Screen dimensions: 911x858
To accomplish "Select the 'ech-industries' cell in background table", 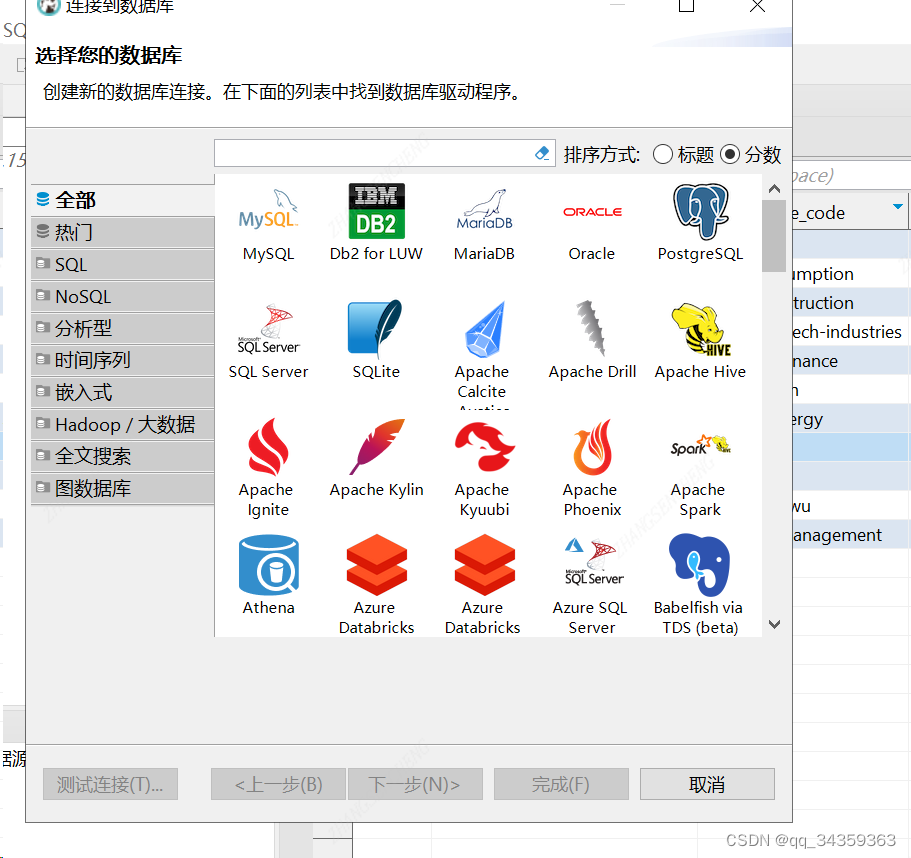I will (851, 332).
